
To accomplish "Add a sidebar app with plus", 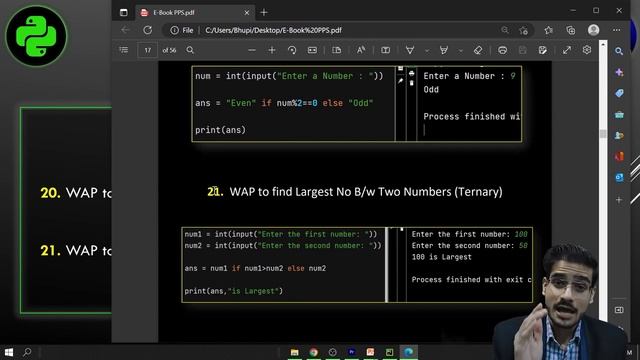I will click(x=619, y=200).
